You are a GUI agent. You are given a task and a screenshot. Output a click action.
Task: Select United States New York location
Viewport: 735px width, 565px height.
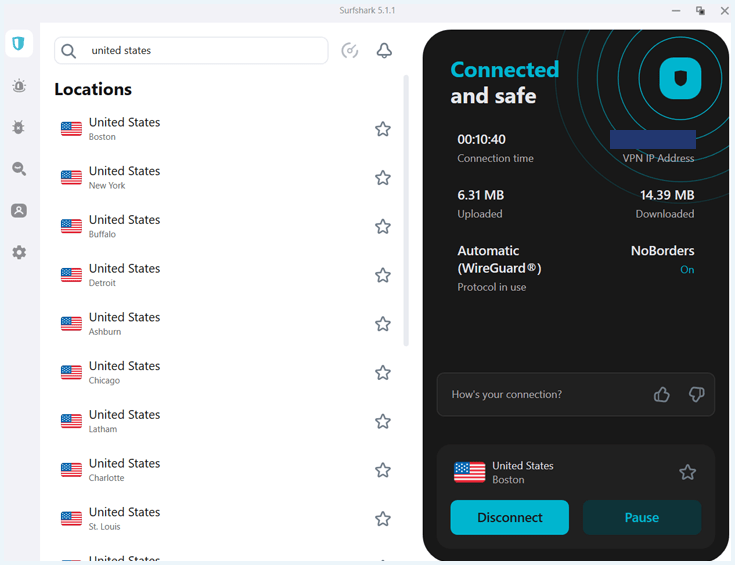point(225,178)
